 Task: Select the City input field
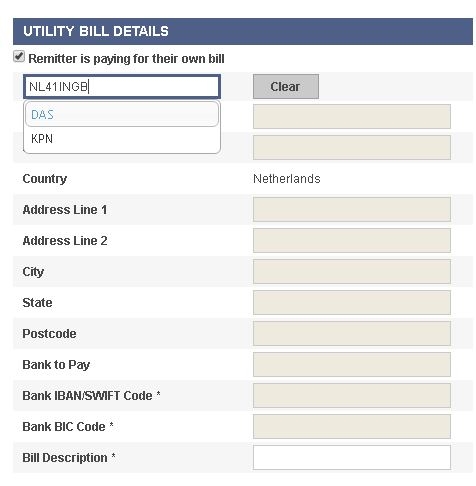pos(352,271)
